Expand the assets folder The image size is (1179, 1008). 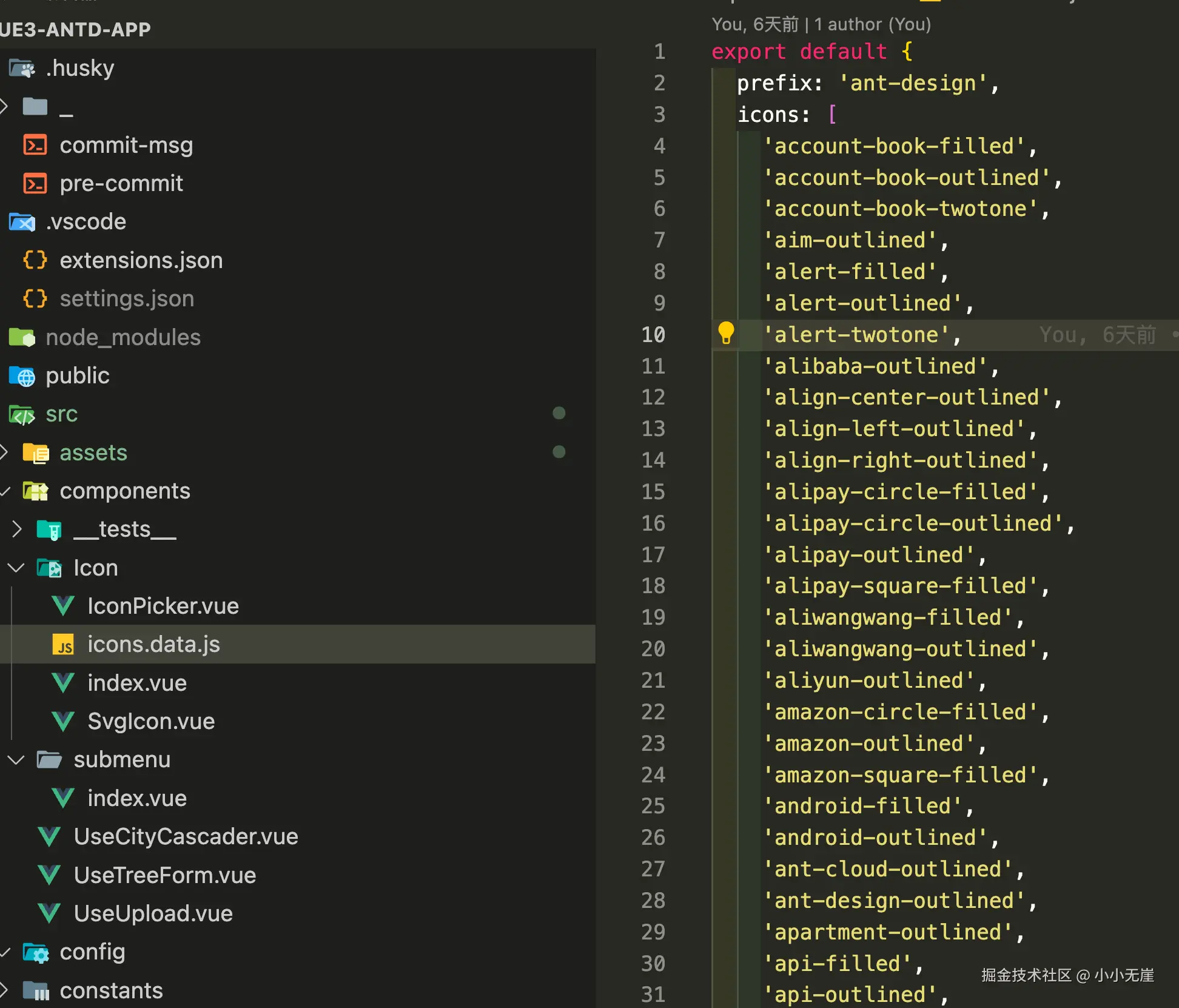tap(93, 453)
